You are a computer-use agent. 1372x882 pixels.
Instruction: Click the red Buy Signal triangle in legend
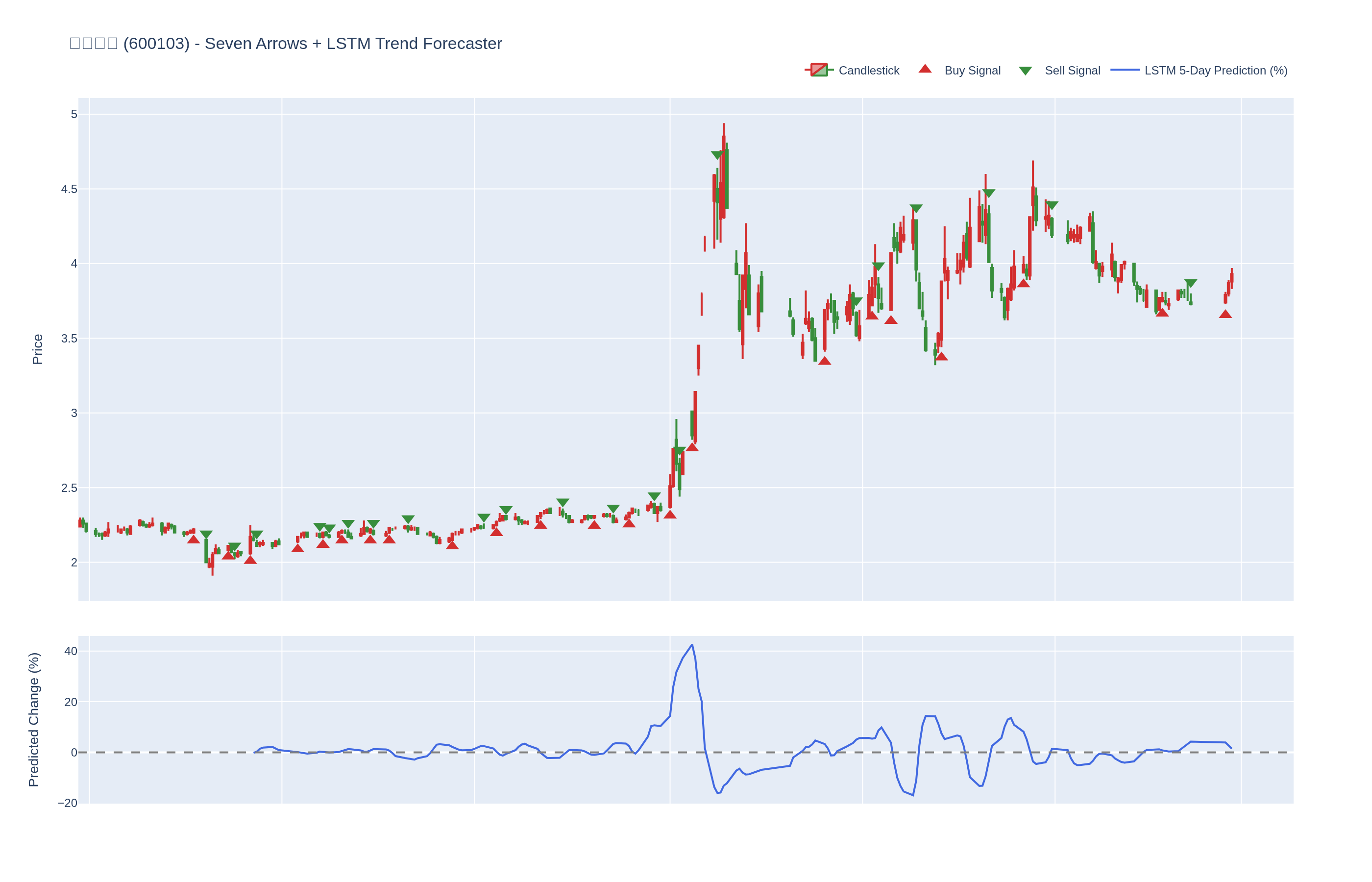tap(925, 69)
